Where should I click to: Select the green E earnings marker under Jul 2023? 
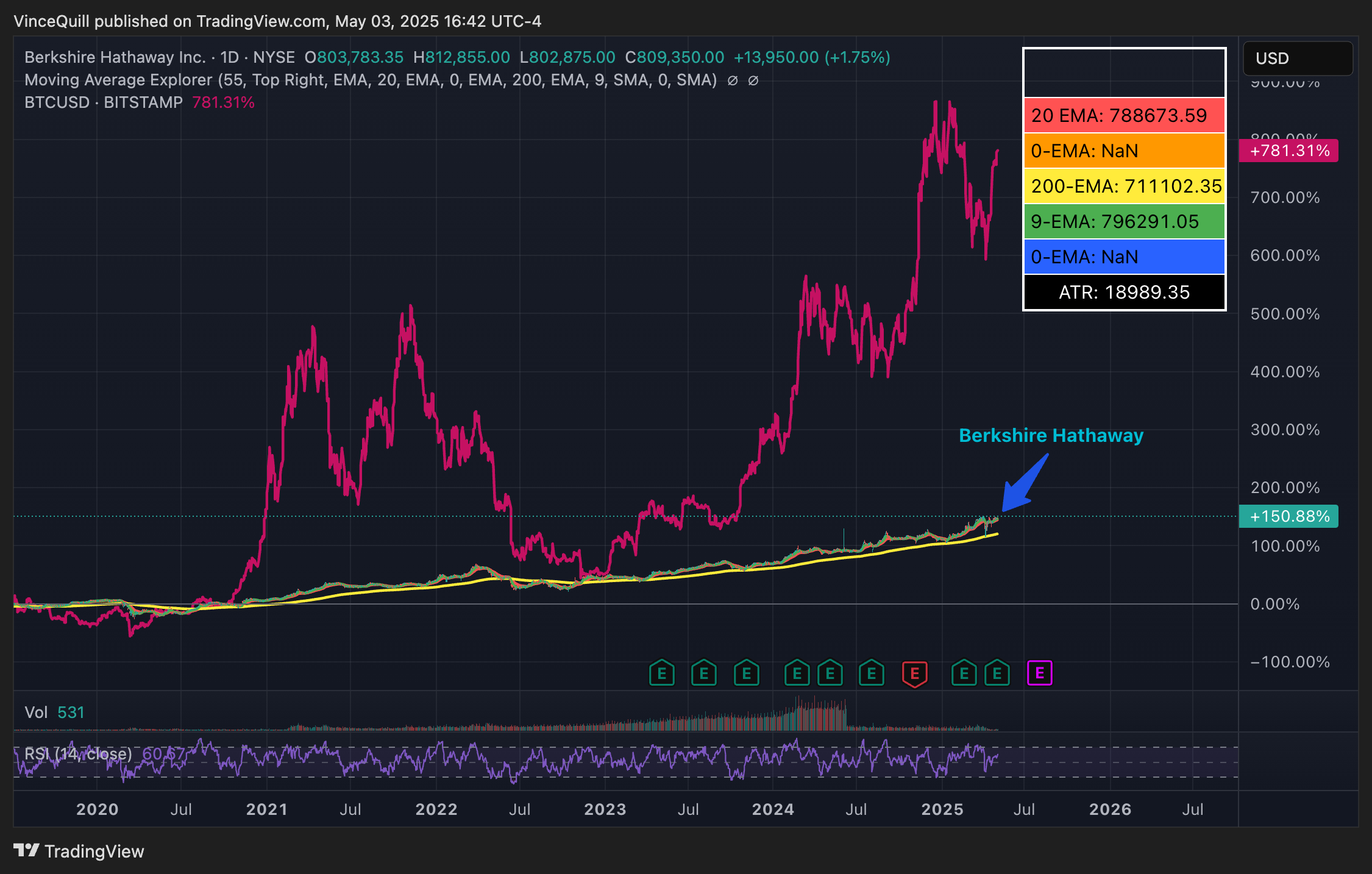click(x=704, y=673)
